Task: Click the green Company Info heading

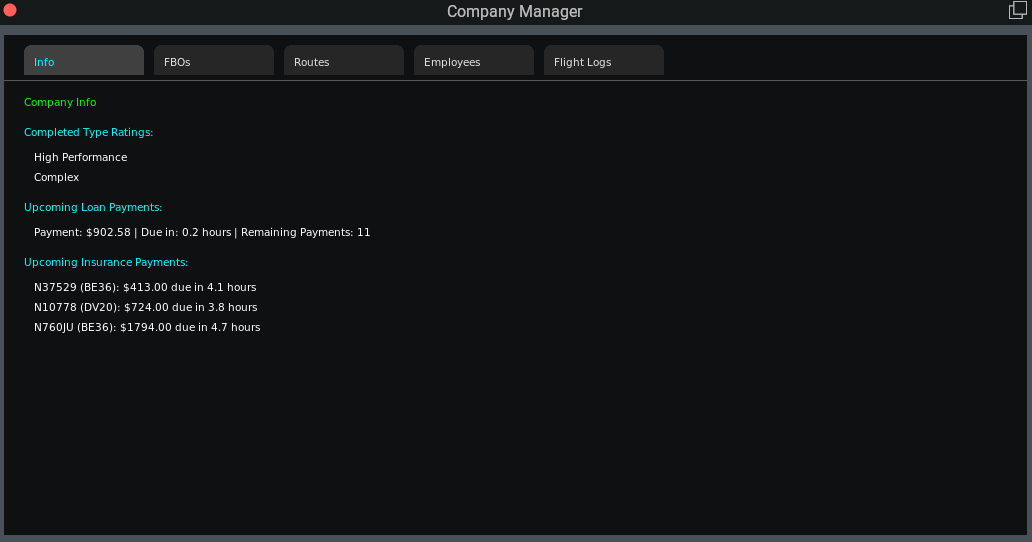Action: click(x=60, y=102)
